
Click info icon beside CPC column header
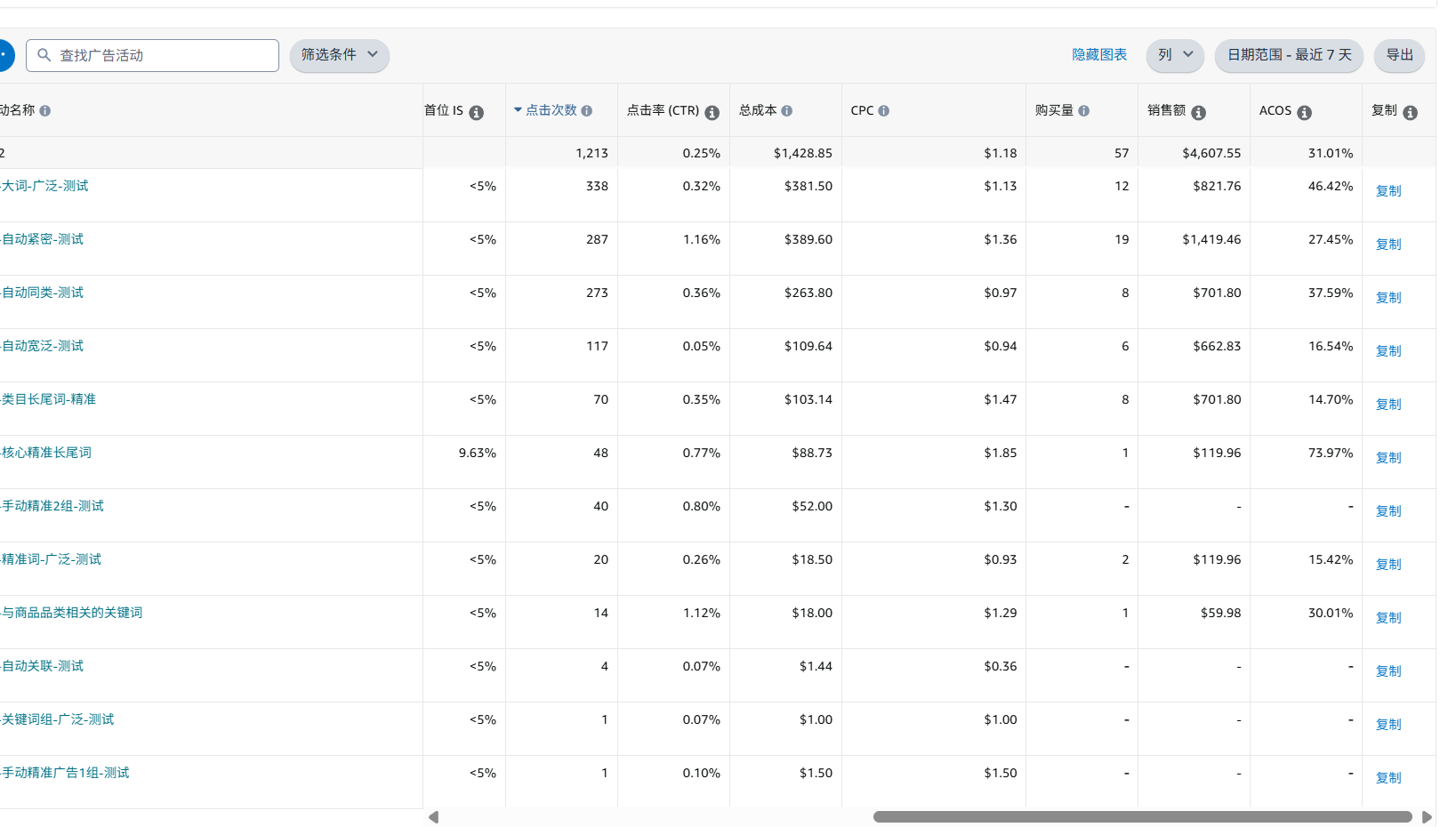click(x=883, y=111)
